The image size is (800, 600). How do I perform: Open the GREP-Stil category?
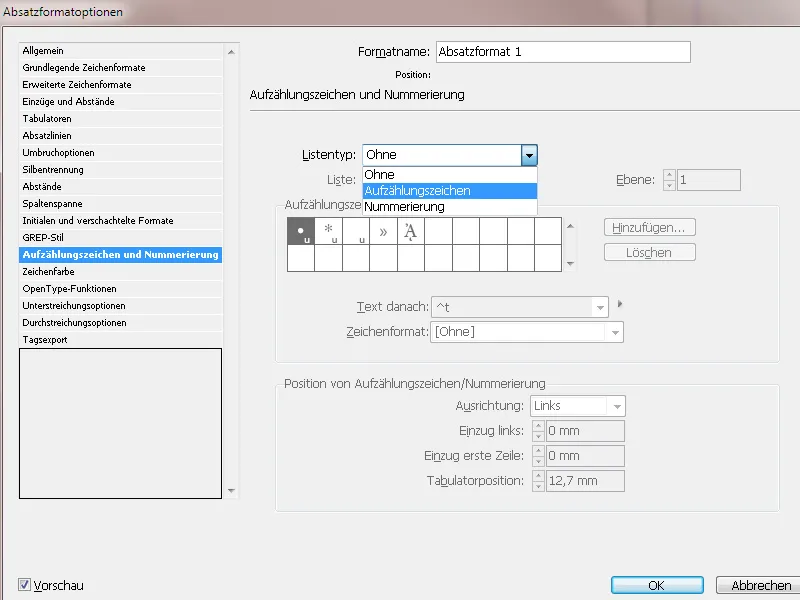(x=121, y=238)
